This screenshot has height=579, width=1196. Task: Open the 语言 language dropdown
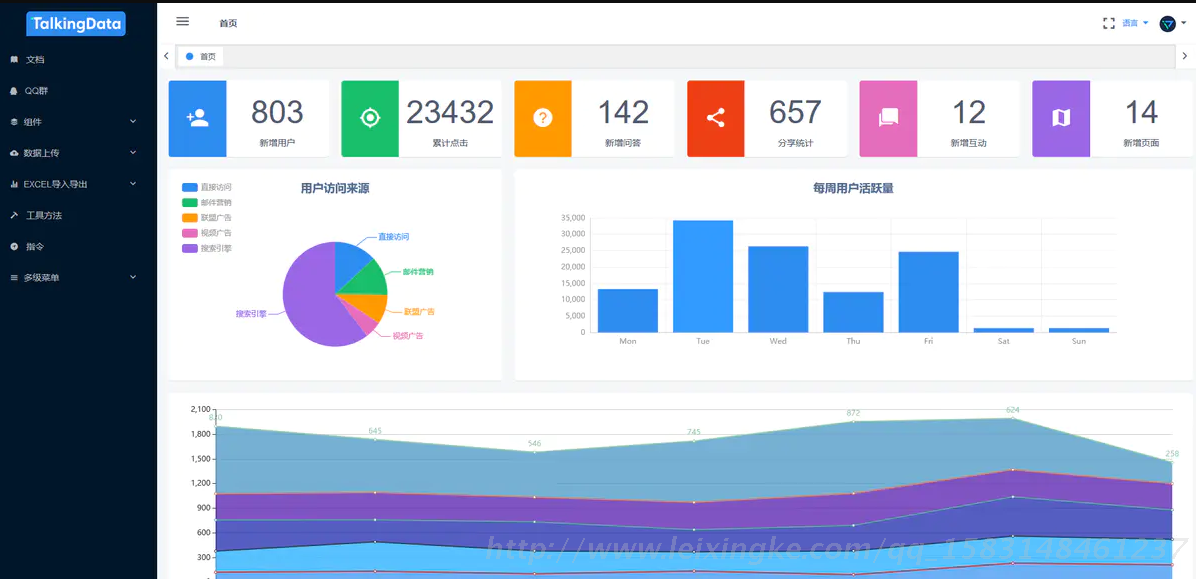click(1134, 23)
